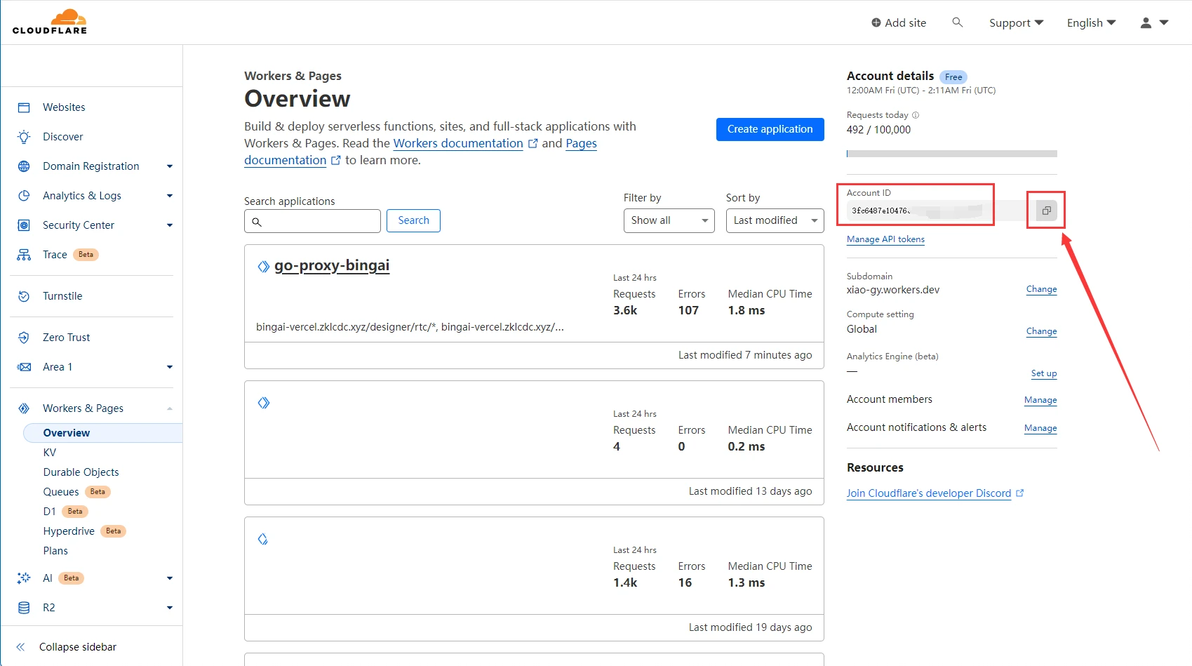This screenshot has width=1192, height=666.
Task: Click the Create application button
Action: tap(770, 129)
